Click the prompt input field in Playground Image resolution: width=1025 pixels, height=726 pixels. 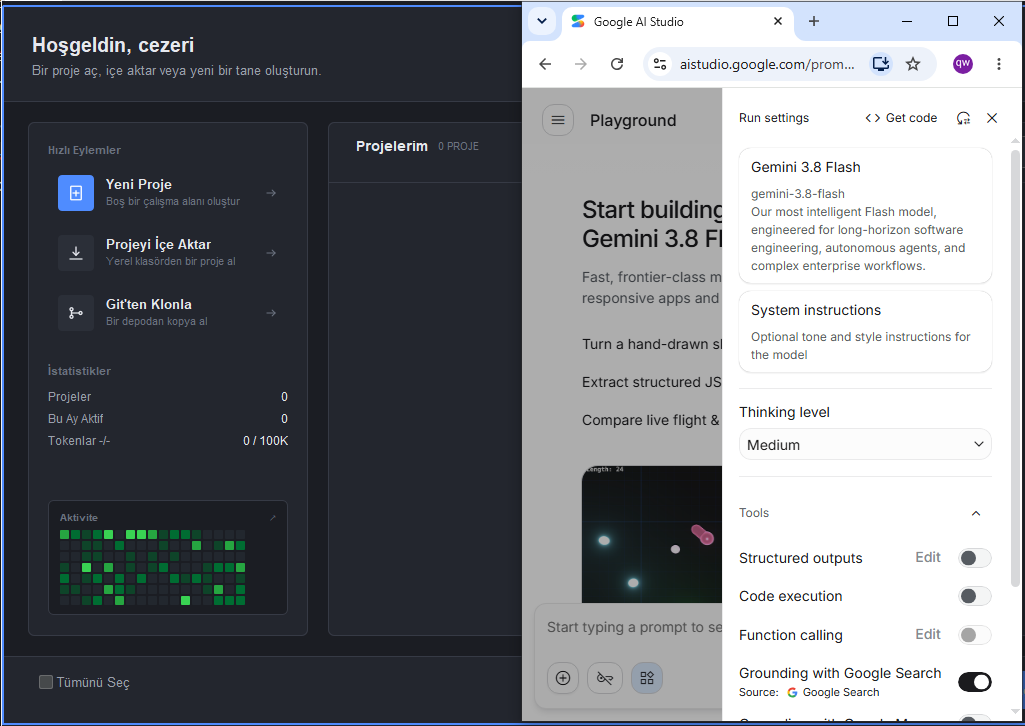634,627
